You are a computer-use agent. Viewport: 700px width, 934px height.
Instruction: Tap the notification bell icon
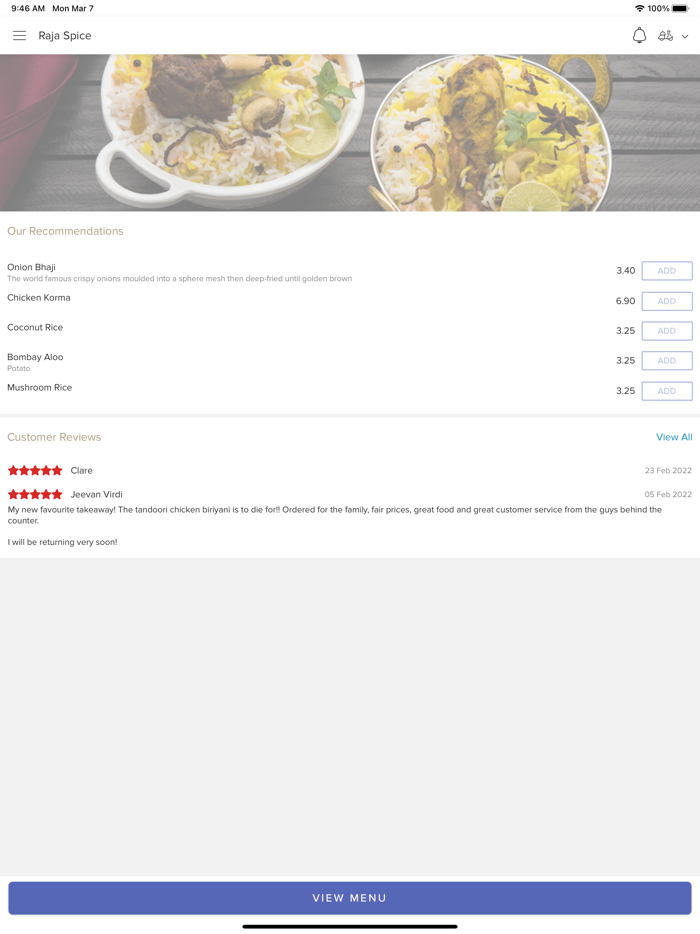coord(639,36)
